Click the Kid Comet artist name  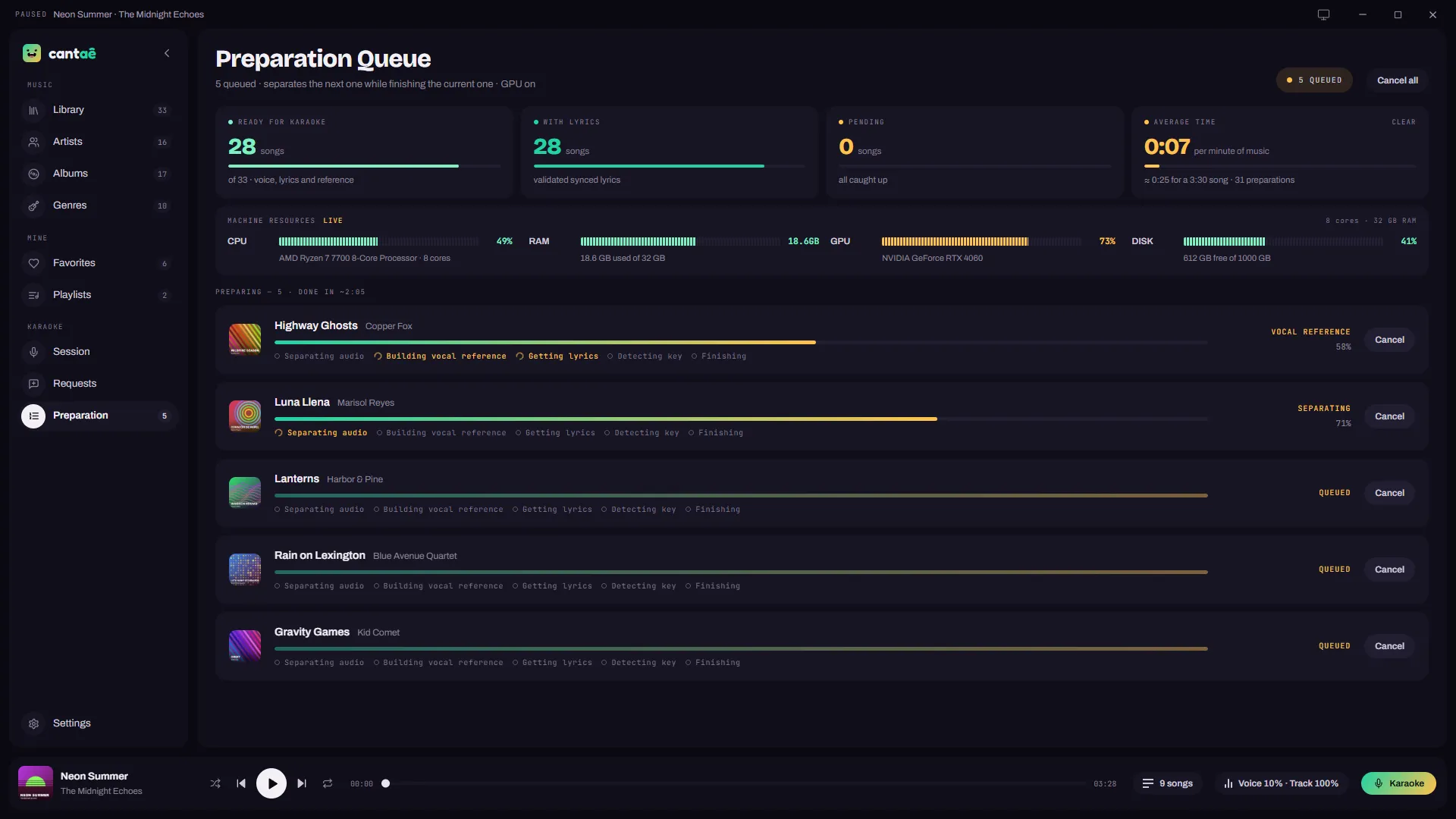(378, 632)
